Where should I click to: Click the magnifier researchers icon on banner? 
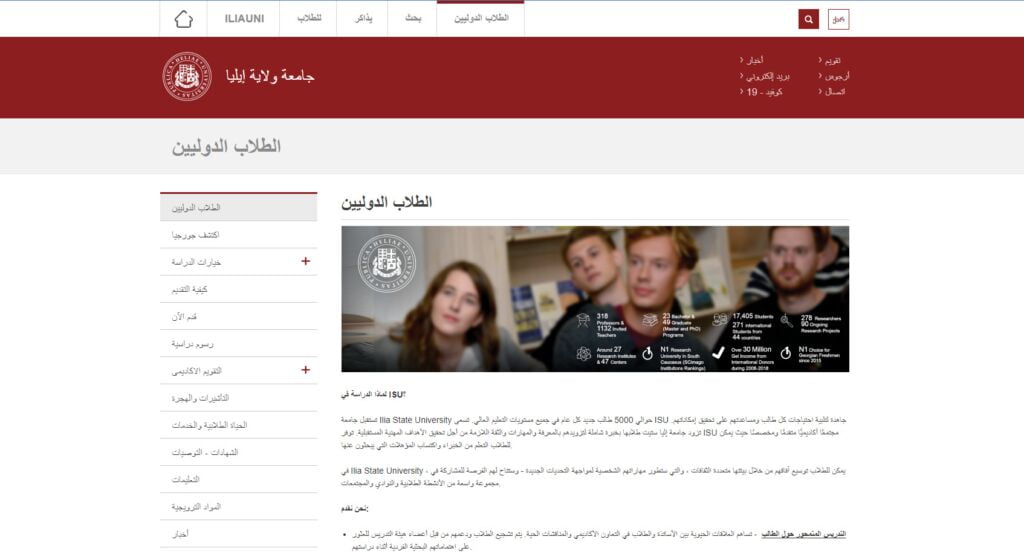(786, 321)
